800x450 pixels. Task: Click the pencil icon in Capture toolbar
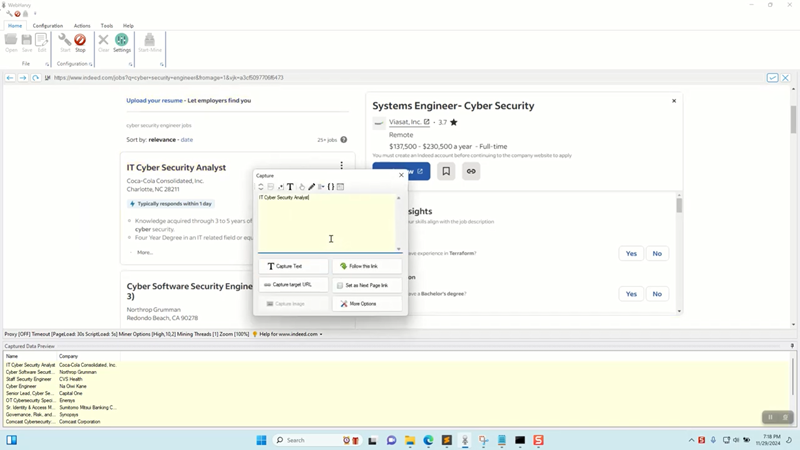point(311,187)
